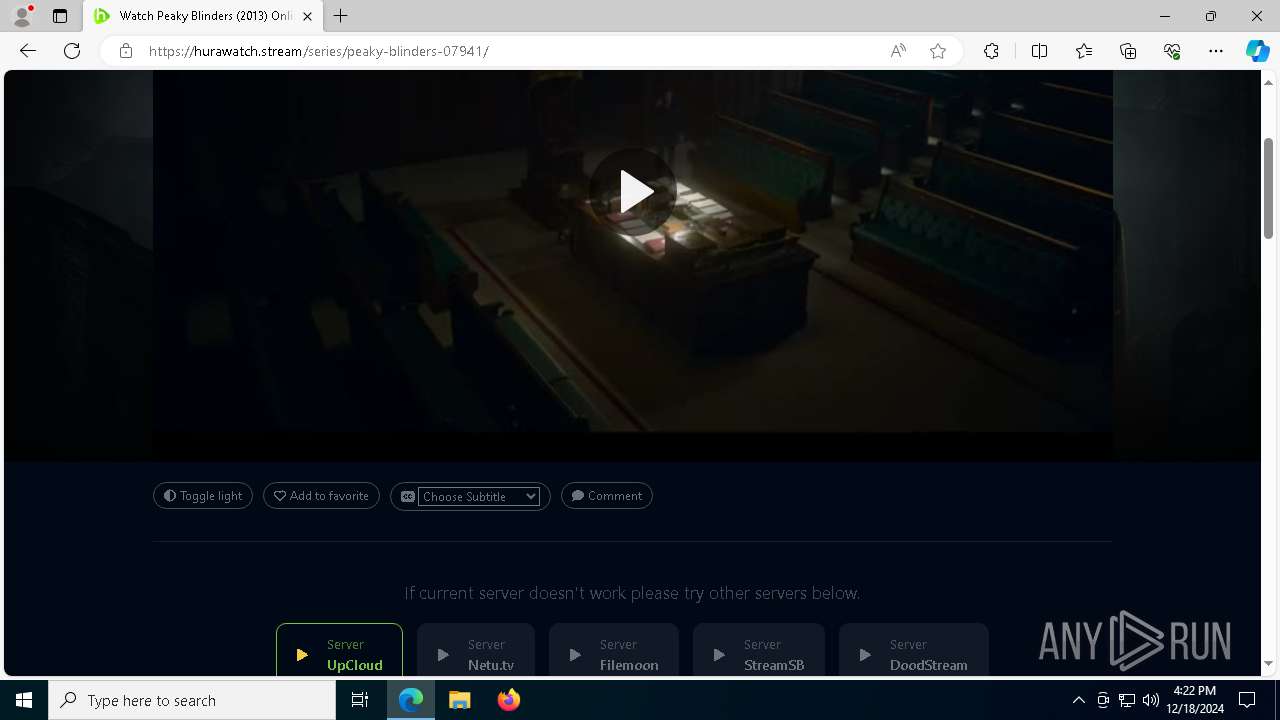The image size is (1280, 720).
Task: Open the Comment section
Action: (x=607, y=496)
